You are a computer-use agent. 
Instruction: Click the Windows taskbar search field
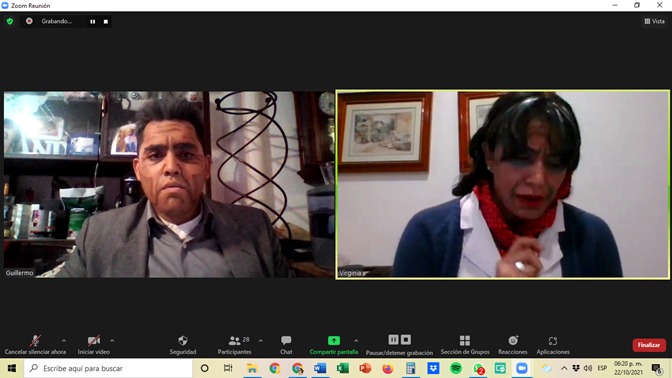(108, 368)
